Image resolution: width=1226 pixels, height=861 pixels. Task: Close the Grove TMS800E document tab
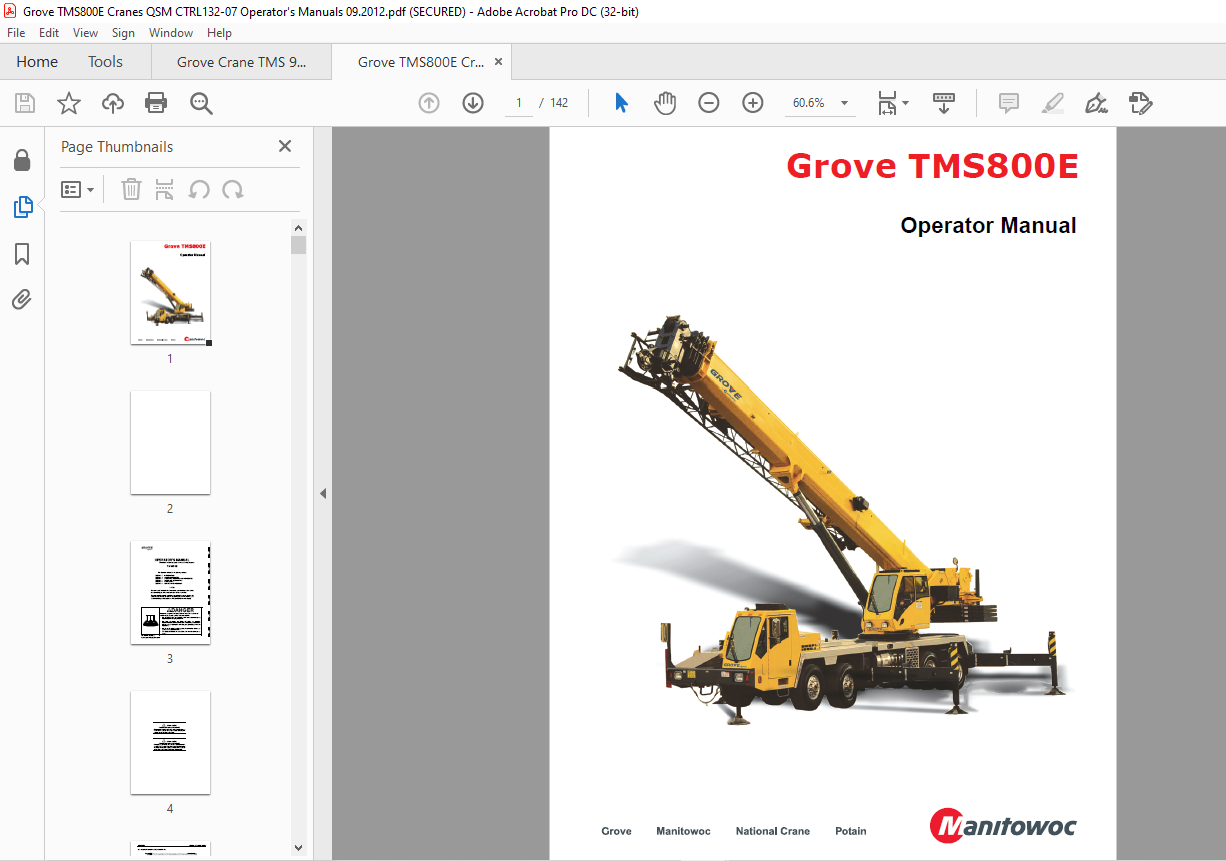click(497, 62)
